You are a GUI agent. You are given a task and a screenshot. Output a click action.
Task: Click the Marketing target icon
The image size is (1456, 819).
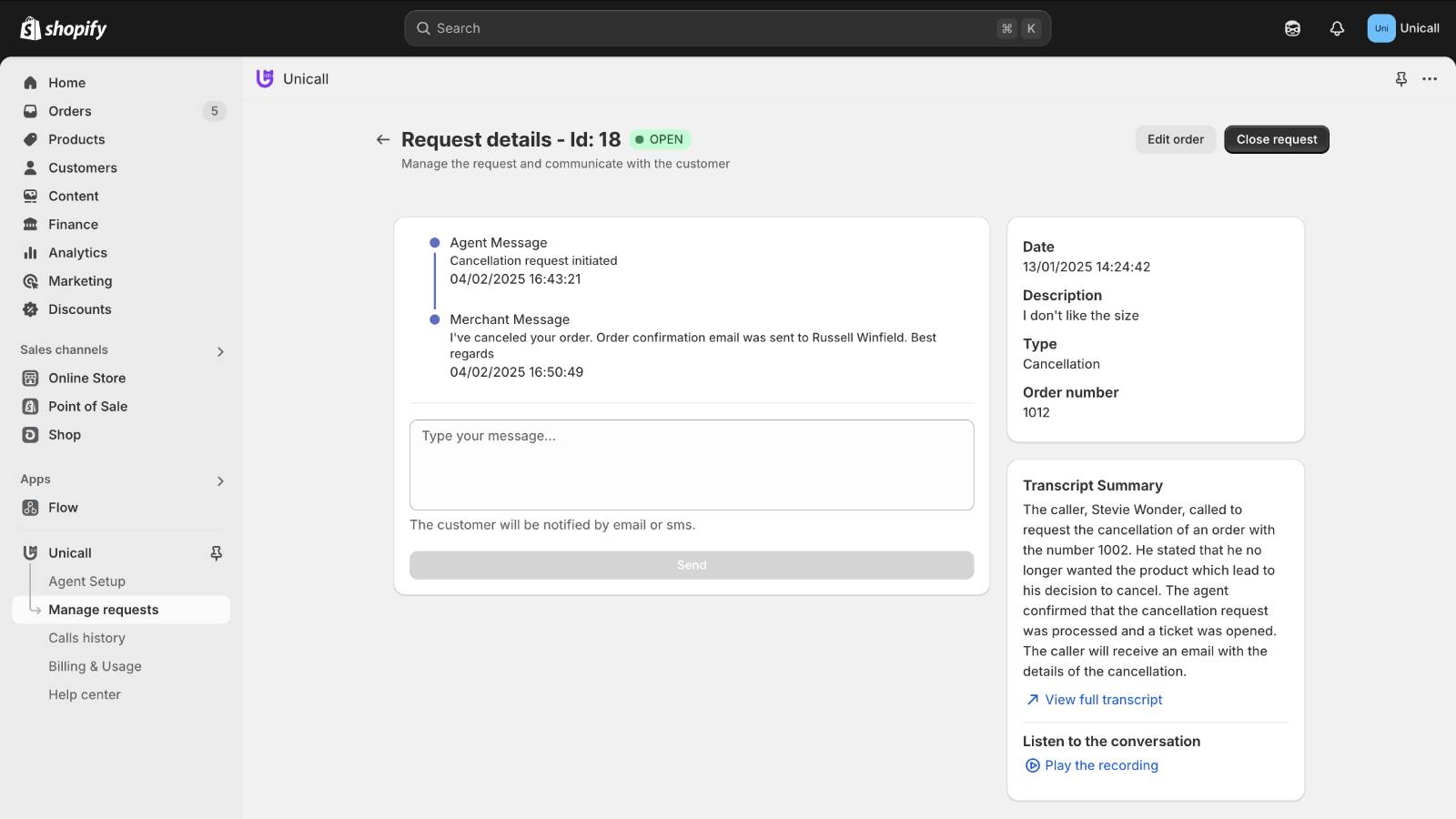click(30, 281)
